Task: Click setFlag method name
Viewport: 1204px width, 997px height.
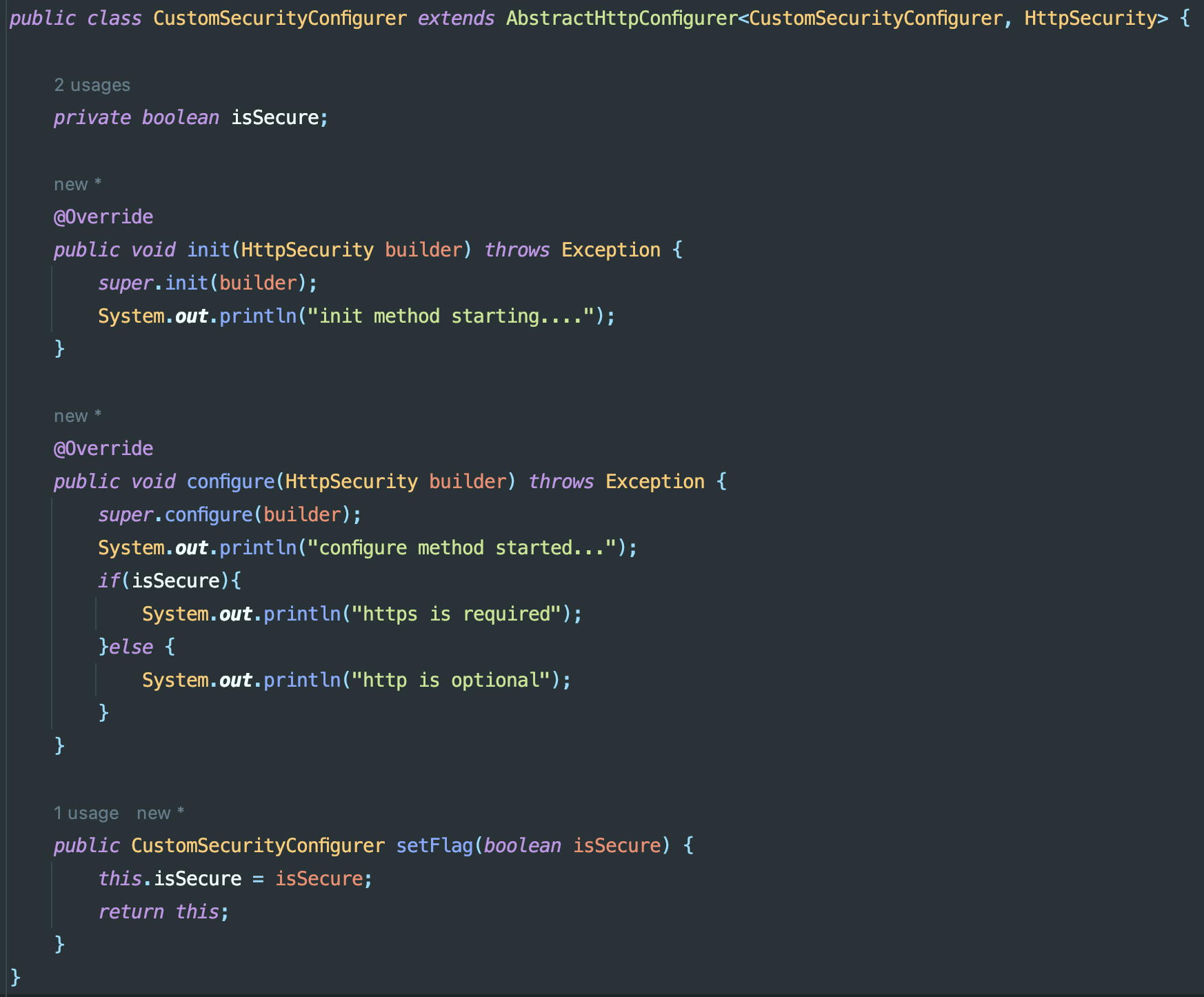Action: coord(434,845)
